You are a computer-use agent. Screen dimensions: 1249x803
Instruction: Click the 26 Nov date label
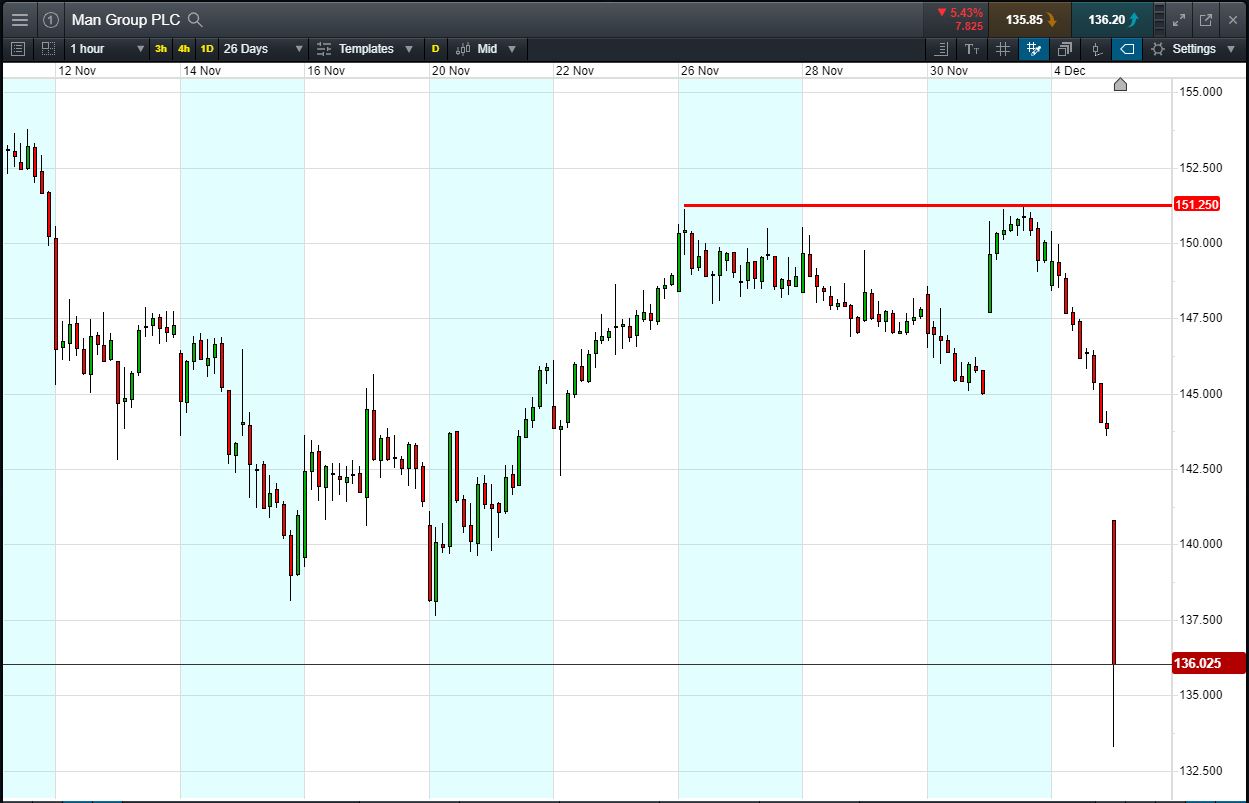700,71
